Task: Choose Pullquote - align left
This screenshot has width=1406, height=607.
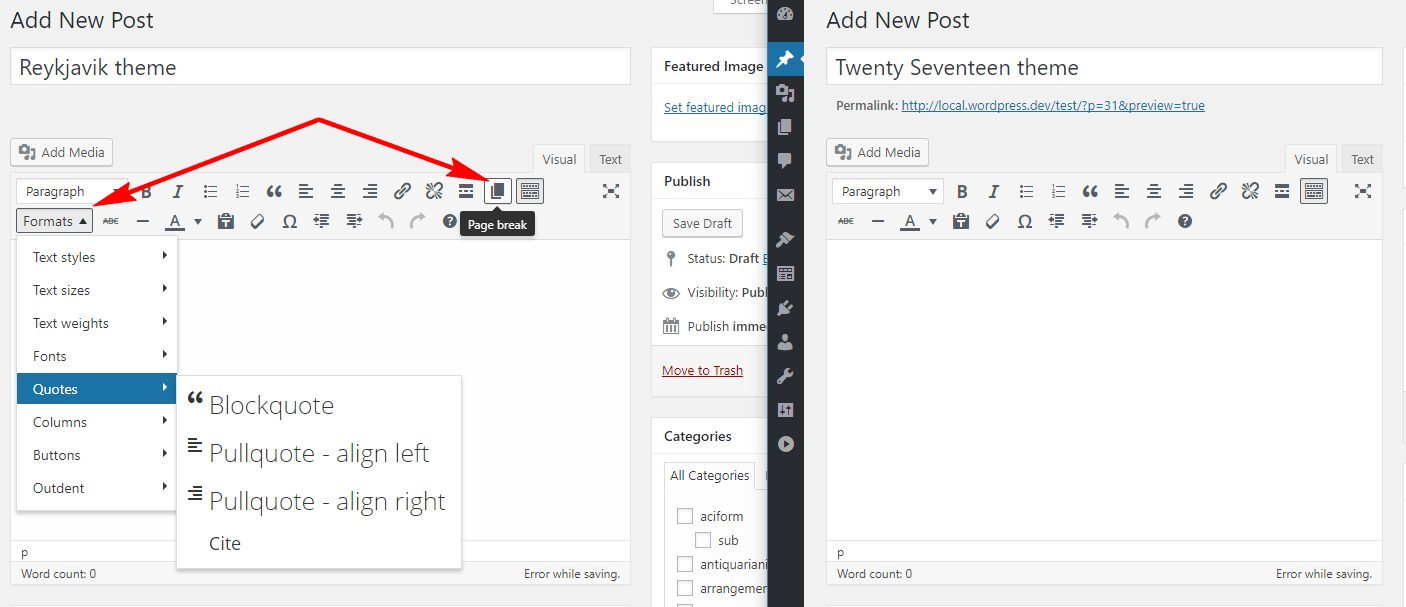Action: [x=319, y=453]
